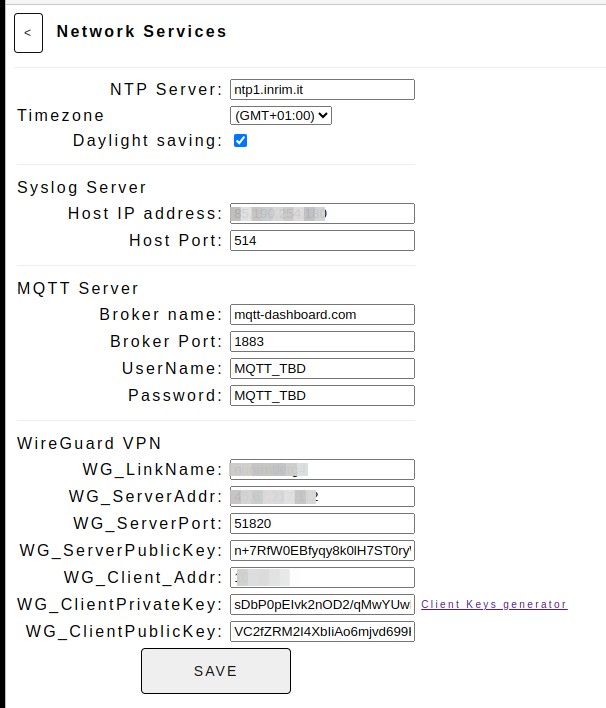Click the Syslog Host Port field
The image size is (606, 708).
pyautogui.click(x=322, y=240)
